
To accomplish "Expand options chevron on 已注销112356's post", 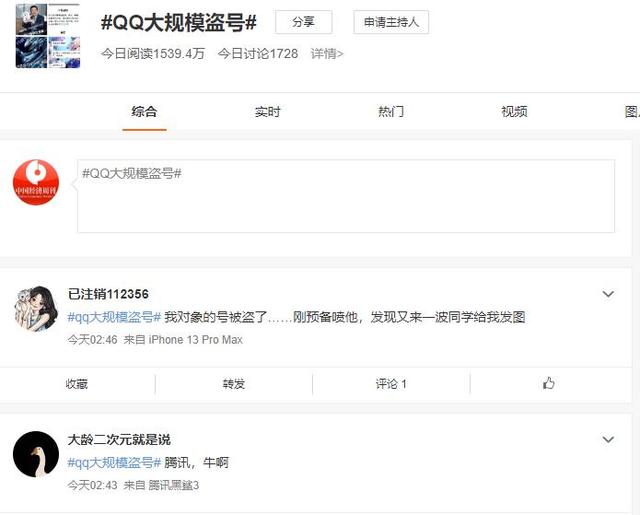I will [608, 294].
